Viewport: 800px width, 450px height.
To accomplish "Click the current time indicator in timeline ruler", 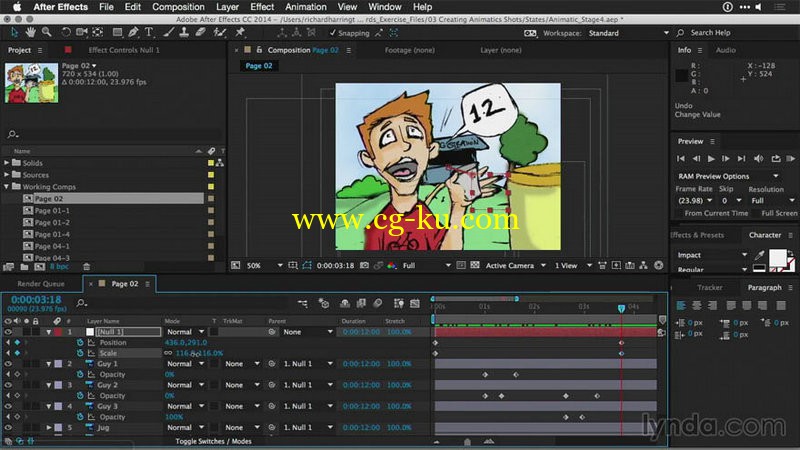I will (621, 308).
